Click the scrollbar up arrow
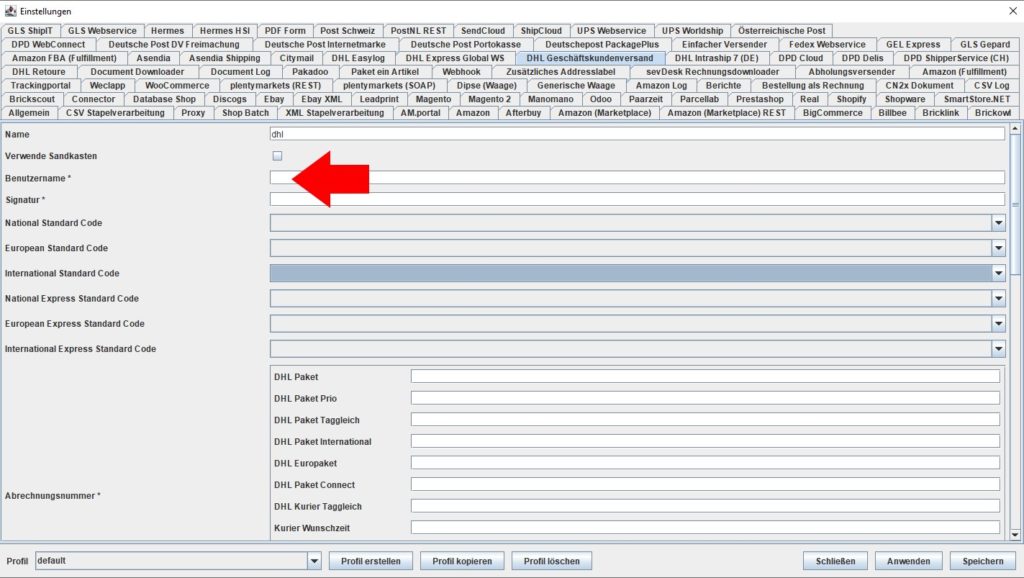Screen dimensions: 1024x578 (x=1015, y=129)
